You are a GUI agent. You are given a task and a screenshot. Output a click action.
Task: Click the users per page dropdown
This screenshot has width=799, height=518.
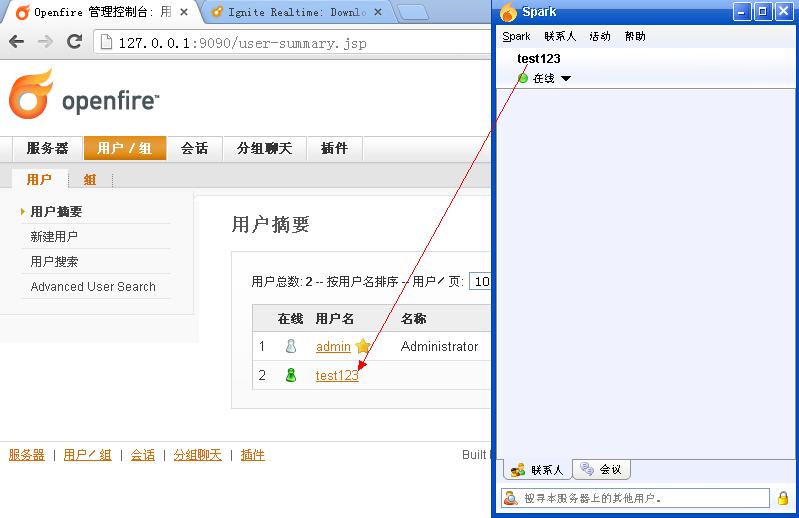click(480, 281)
